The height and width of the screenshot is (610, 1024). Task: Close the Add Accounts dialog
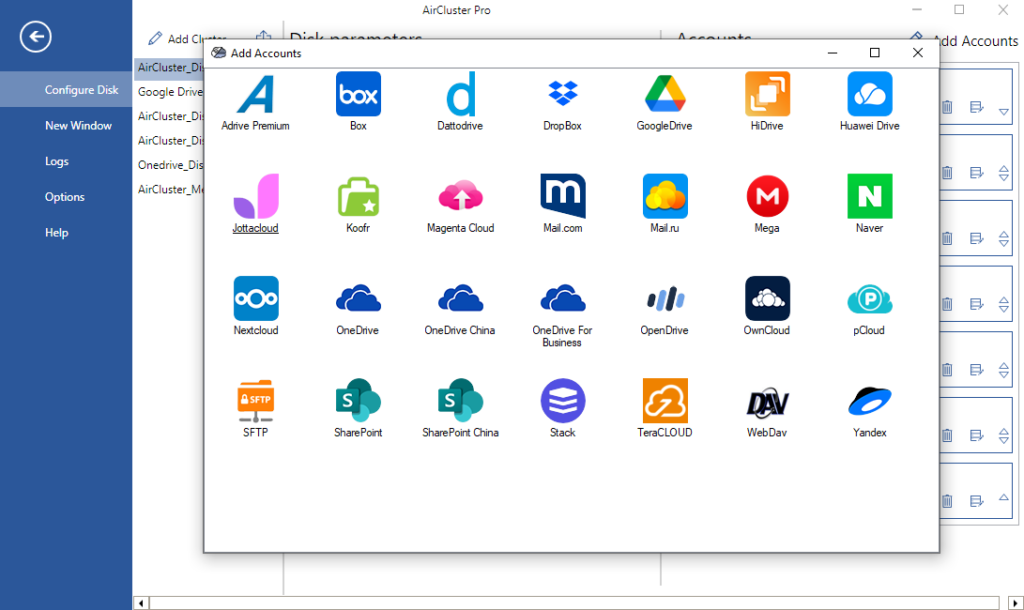tap(918, 53)
